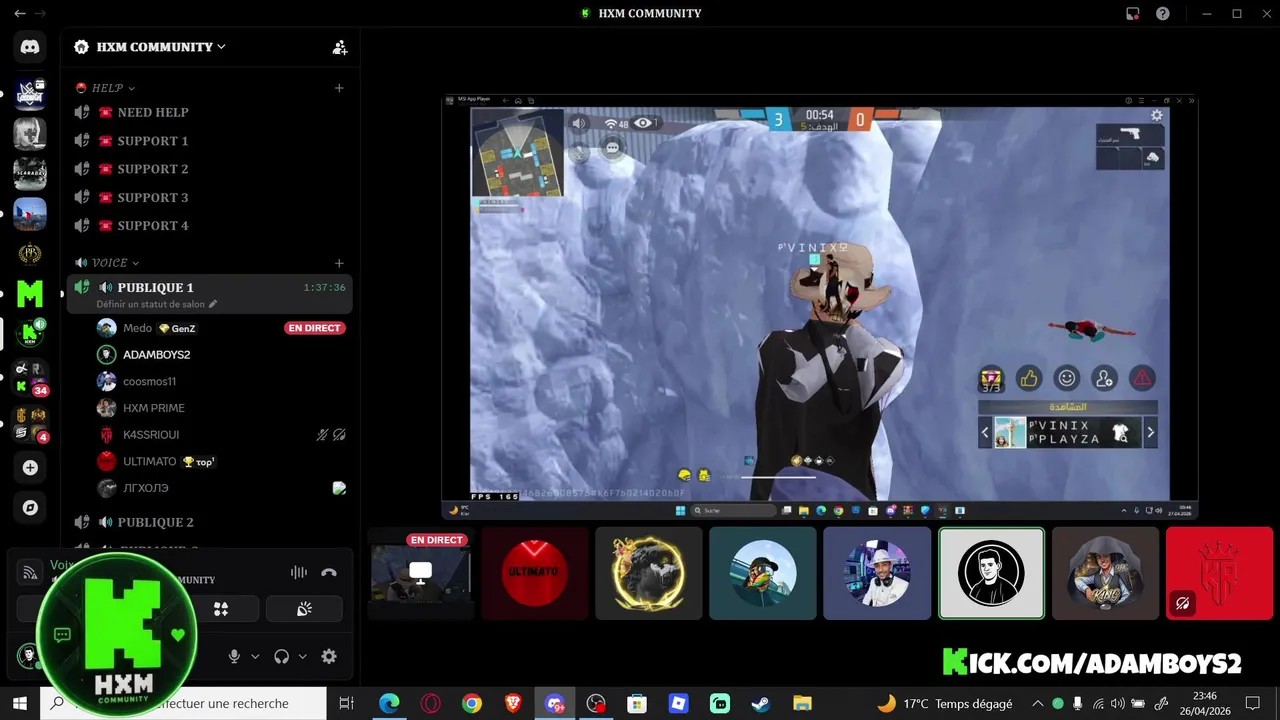The image size is (1280, 720).
Task: Select the highlighted black-and-white portrait tile
Action: [x=991, y=573]
